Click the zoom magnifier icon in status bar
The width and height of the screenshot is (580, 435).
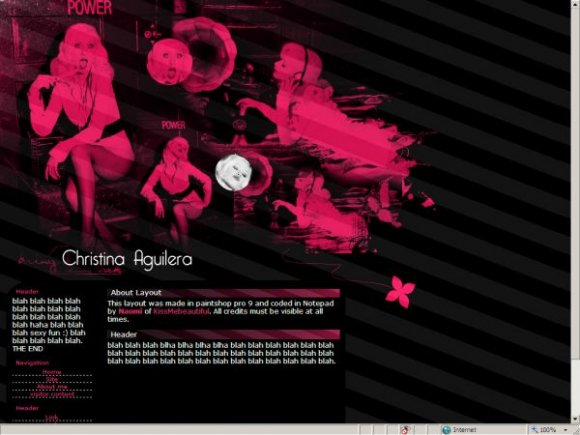tap(534, 429)
